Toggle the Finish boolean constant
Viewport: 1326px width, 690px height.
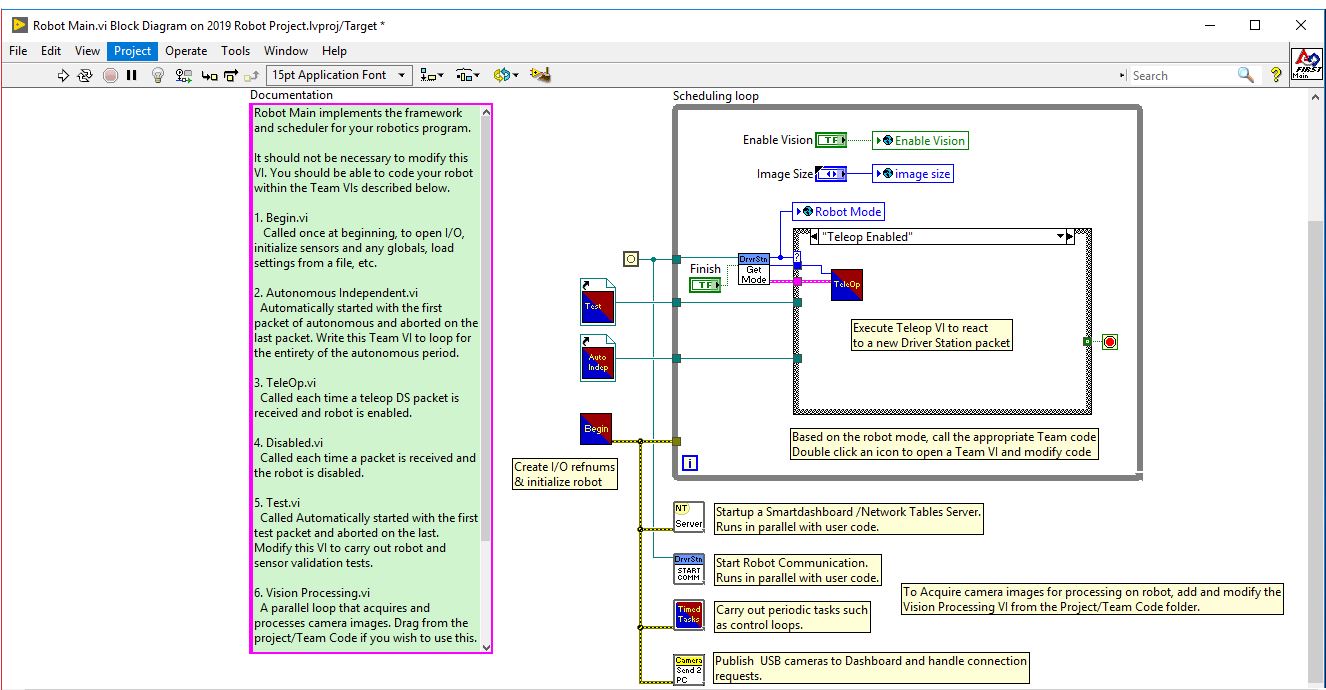(x=706, y=284)
